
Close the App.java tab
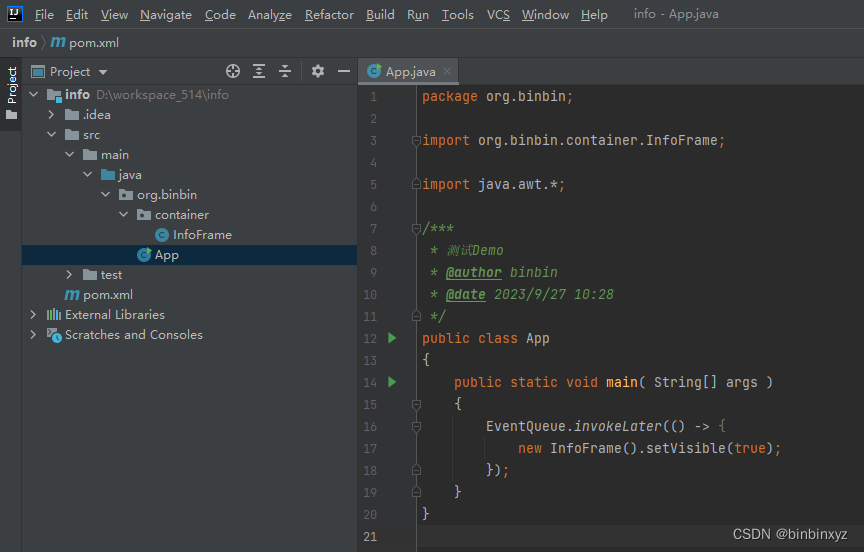click(447, 71)
